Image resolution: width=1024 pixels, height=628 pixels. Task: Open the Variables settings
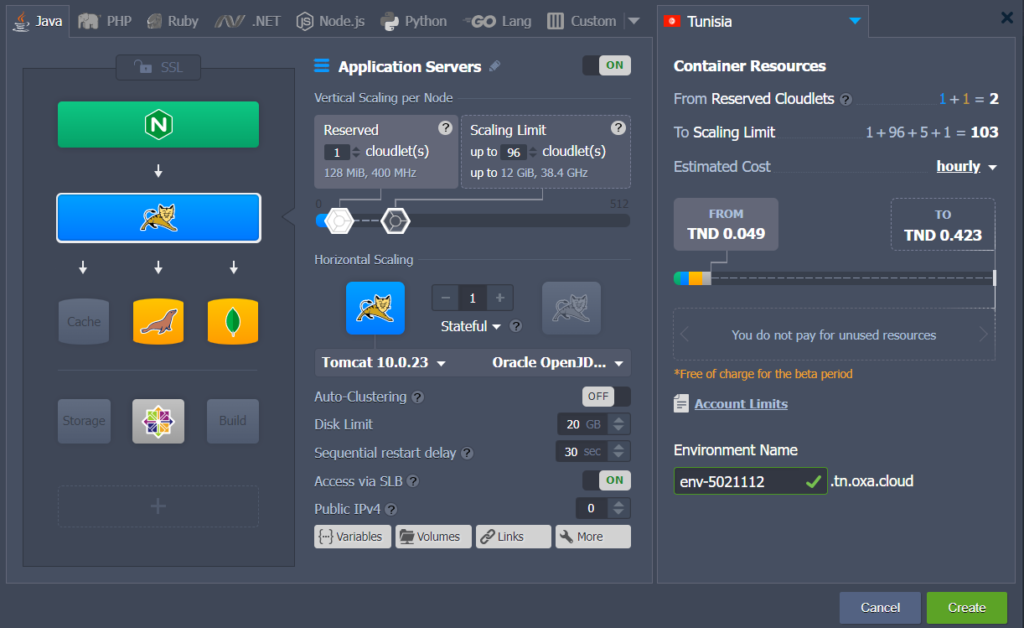click(x=353, y=537)
